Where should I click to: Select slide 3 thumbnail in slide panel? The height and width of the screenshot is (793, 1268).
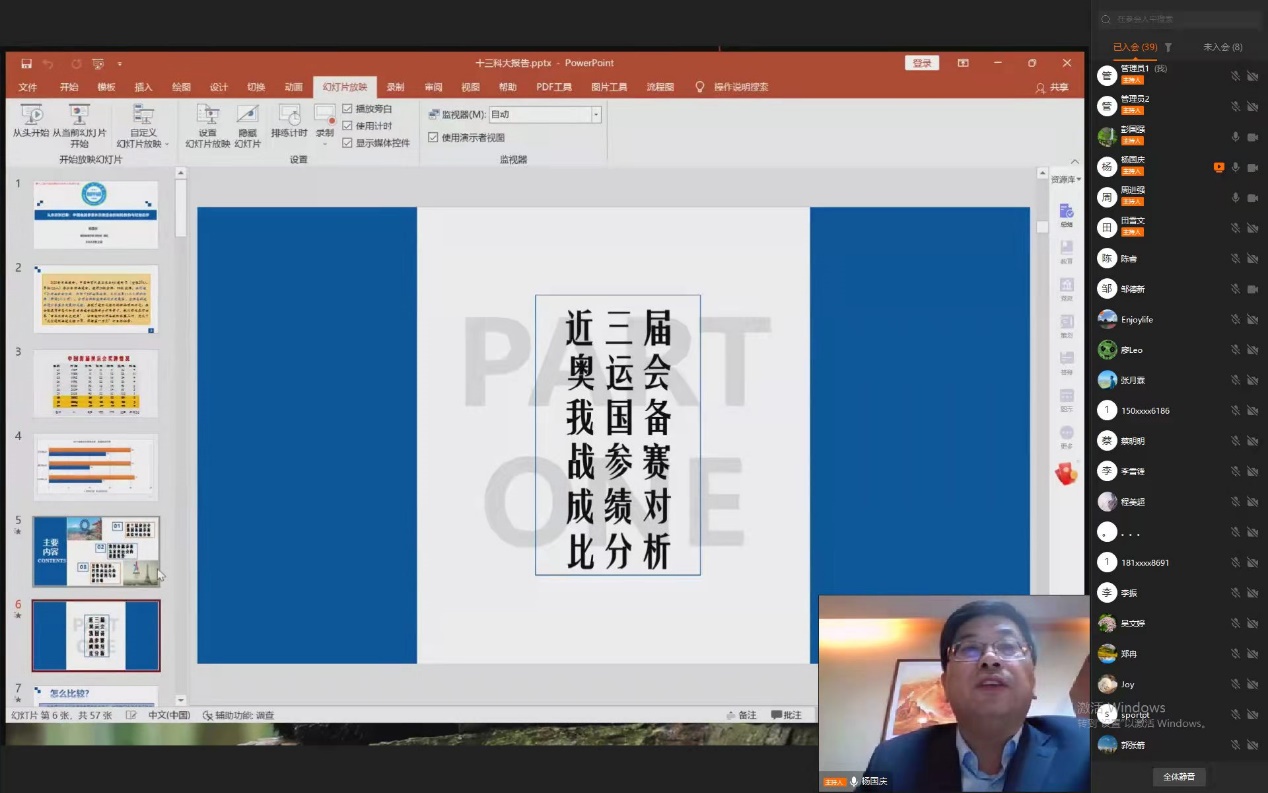point(96,383)
